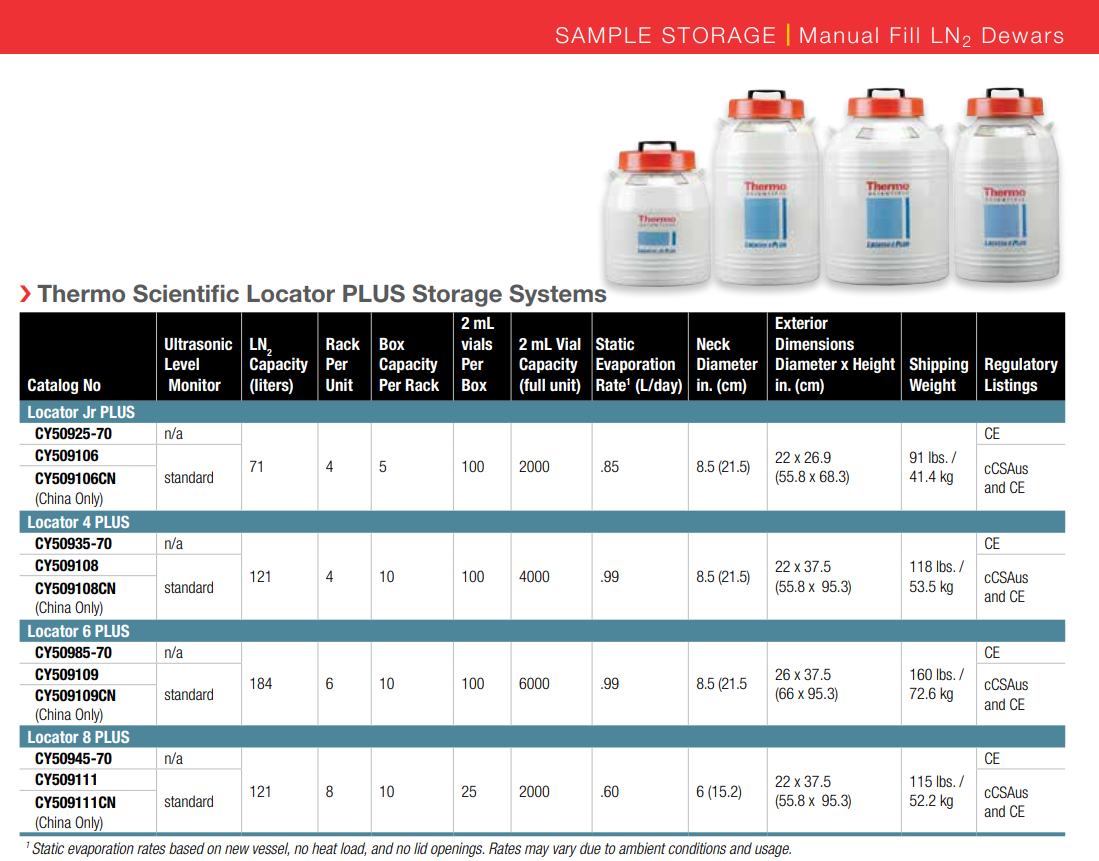The height and width of the screenshot is (861, 1099).
Task: Click the 'Regulatory Listings' column header
Action: (1020, 374)
